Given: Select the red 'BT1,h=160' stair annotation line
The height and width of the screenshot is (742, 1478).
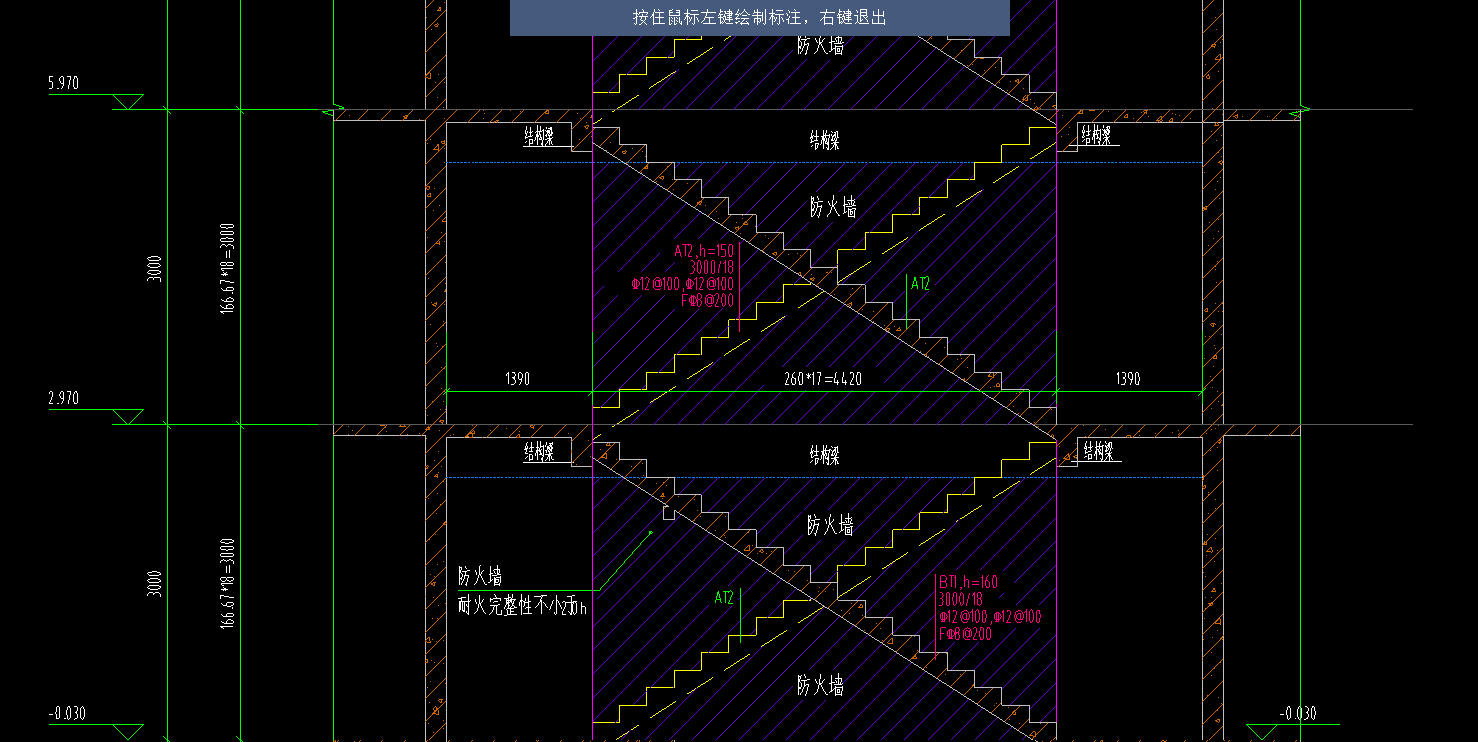Looking at the screenshot, I should click(968, 582).
